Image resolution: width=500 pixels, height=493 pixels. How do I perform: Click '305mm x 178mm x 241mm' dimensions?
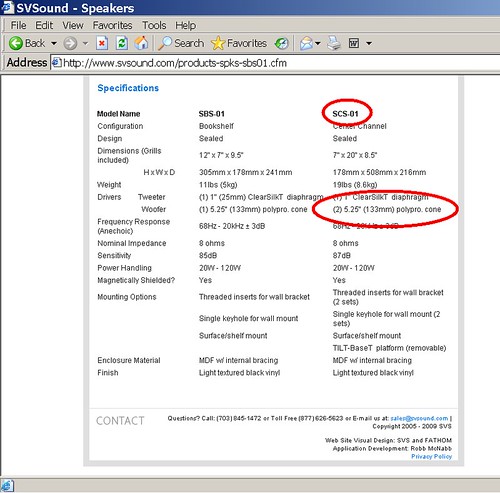tap(246, 172)
